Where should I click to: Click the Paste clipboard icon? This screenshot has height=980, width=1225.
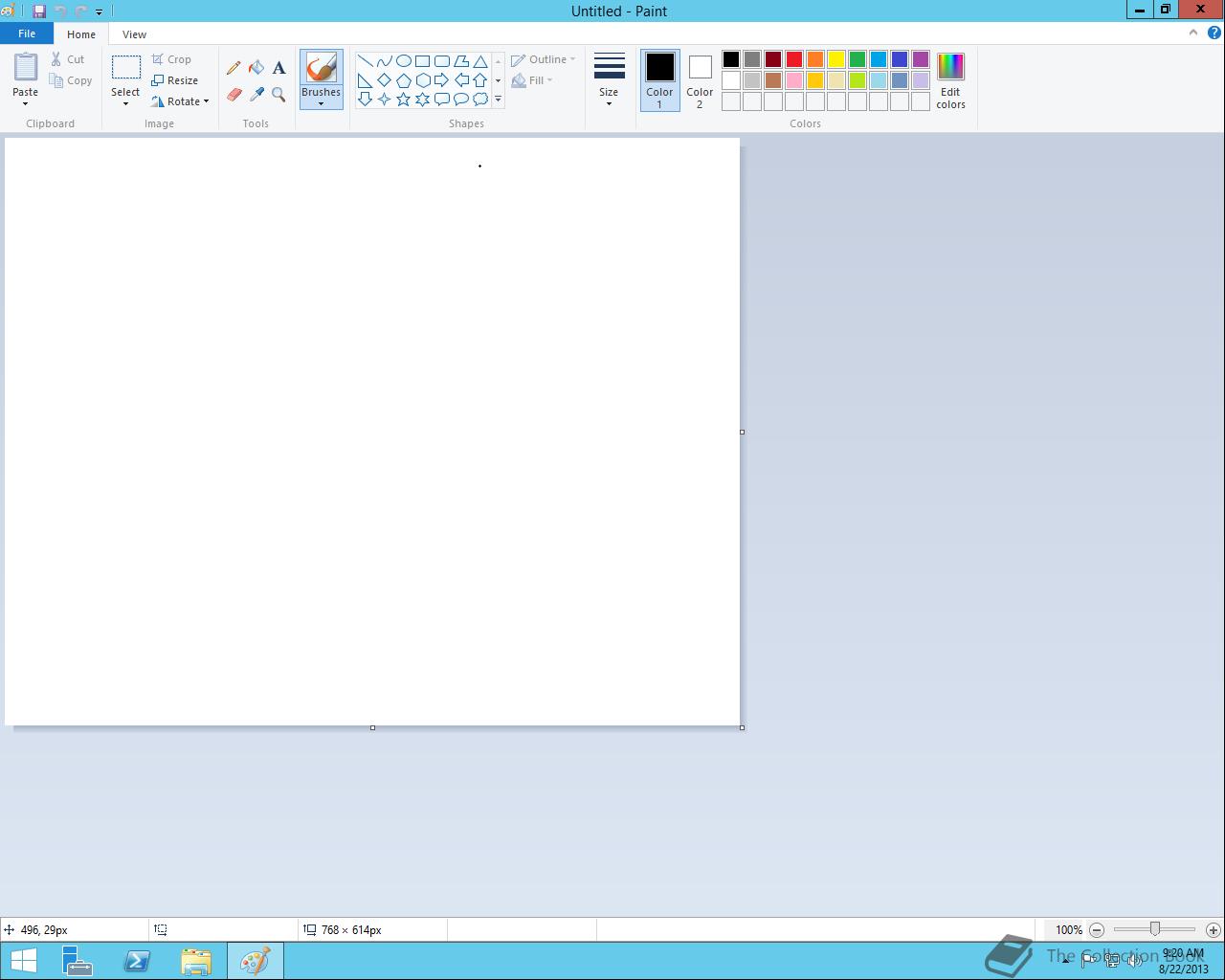coord(26,68)
